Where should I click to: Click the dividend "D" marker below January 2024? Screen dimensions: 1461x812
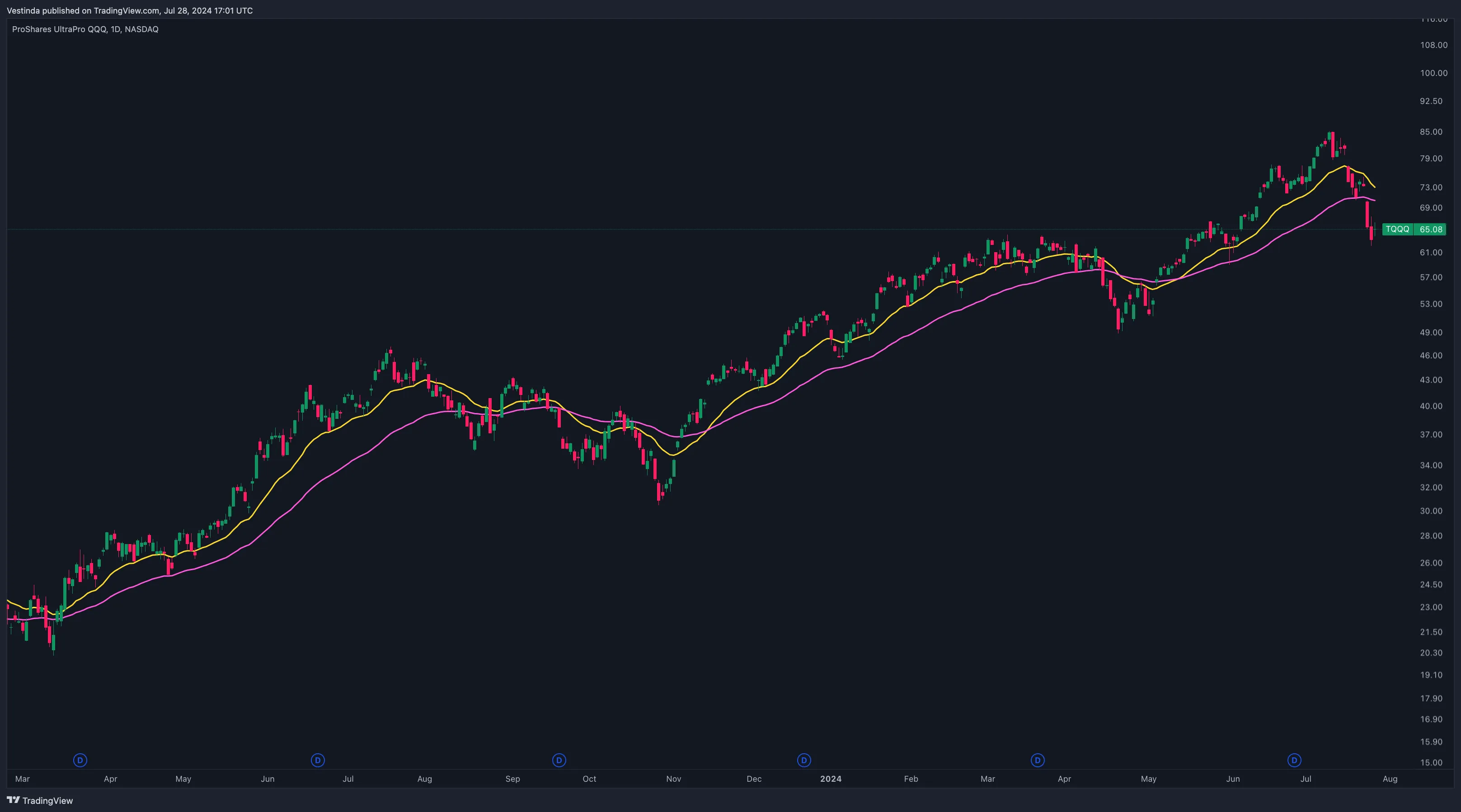[803, 761]
